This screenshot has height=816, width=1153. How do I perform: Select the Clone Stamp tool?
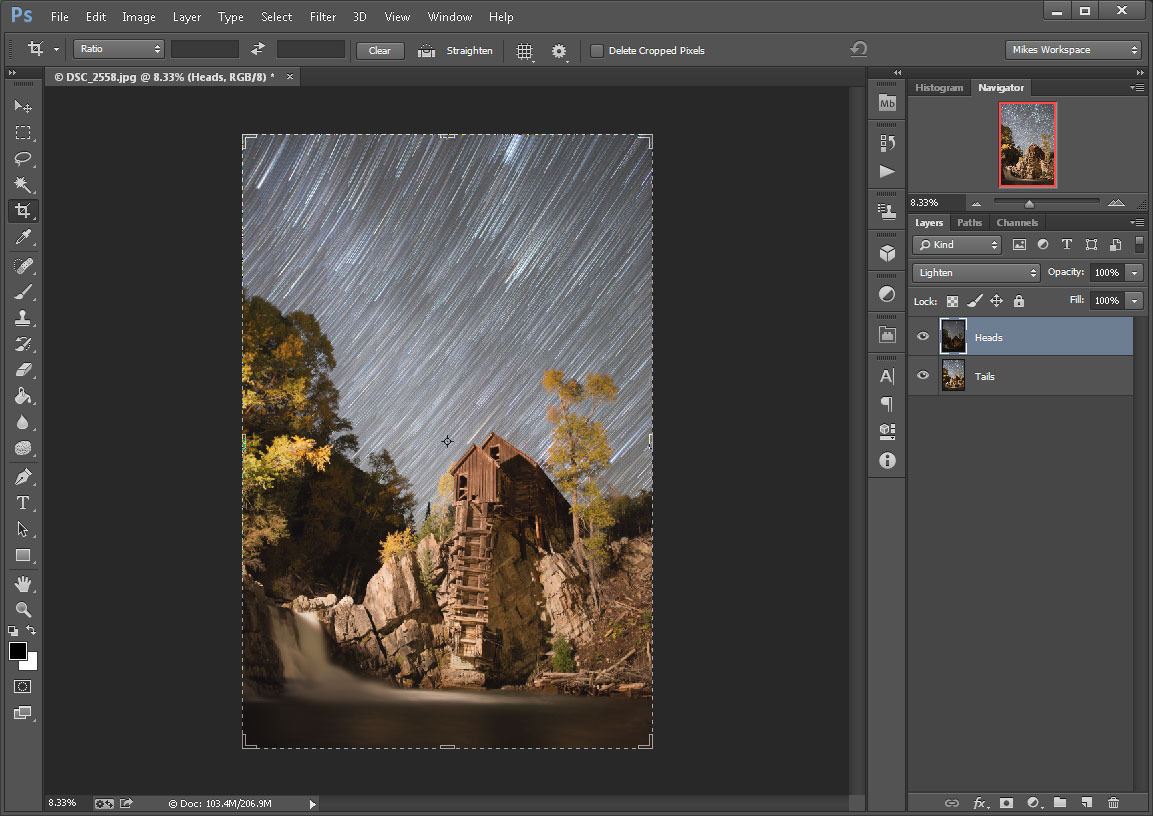[x=23, y=318]
